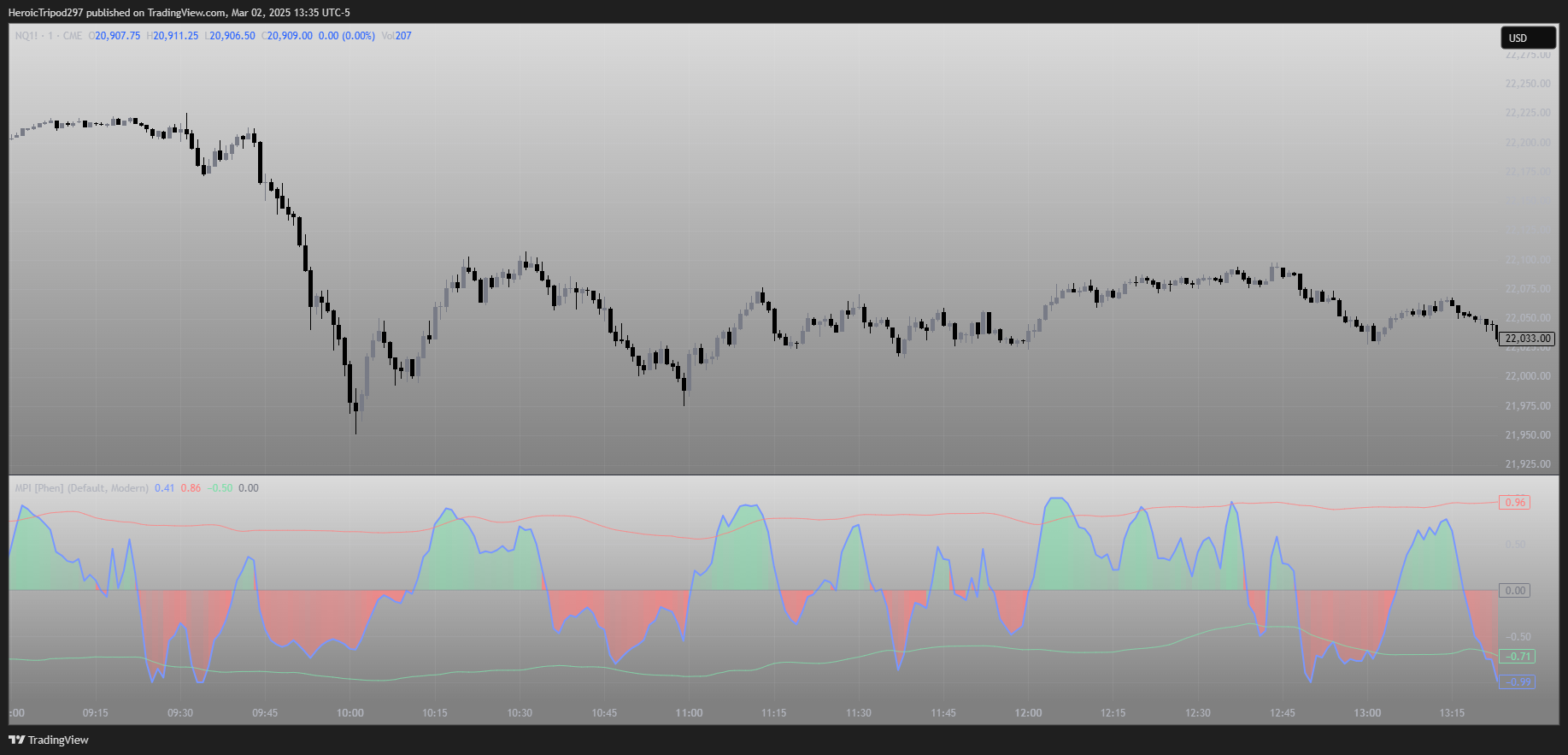Click the MPI [Phen] indicator title
The height and width of the screenshot is (755, 1568).
[x=82, y=488]
